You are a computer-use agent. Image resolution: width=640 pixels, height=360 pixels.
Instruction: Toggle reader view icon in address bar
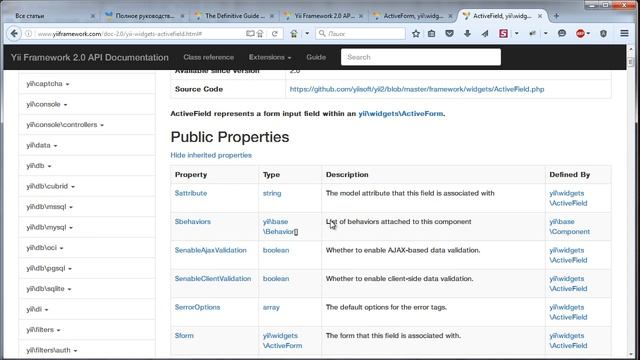click(x=250, y=34)
